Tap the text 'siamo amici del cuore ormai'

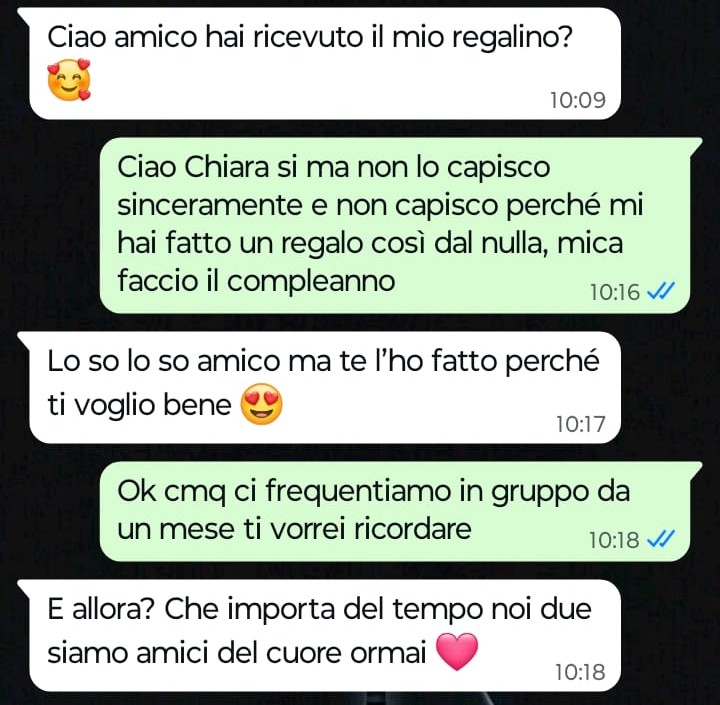pos(237,652)
